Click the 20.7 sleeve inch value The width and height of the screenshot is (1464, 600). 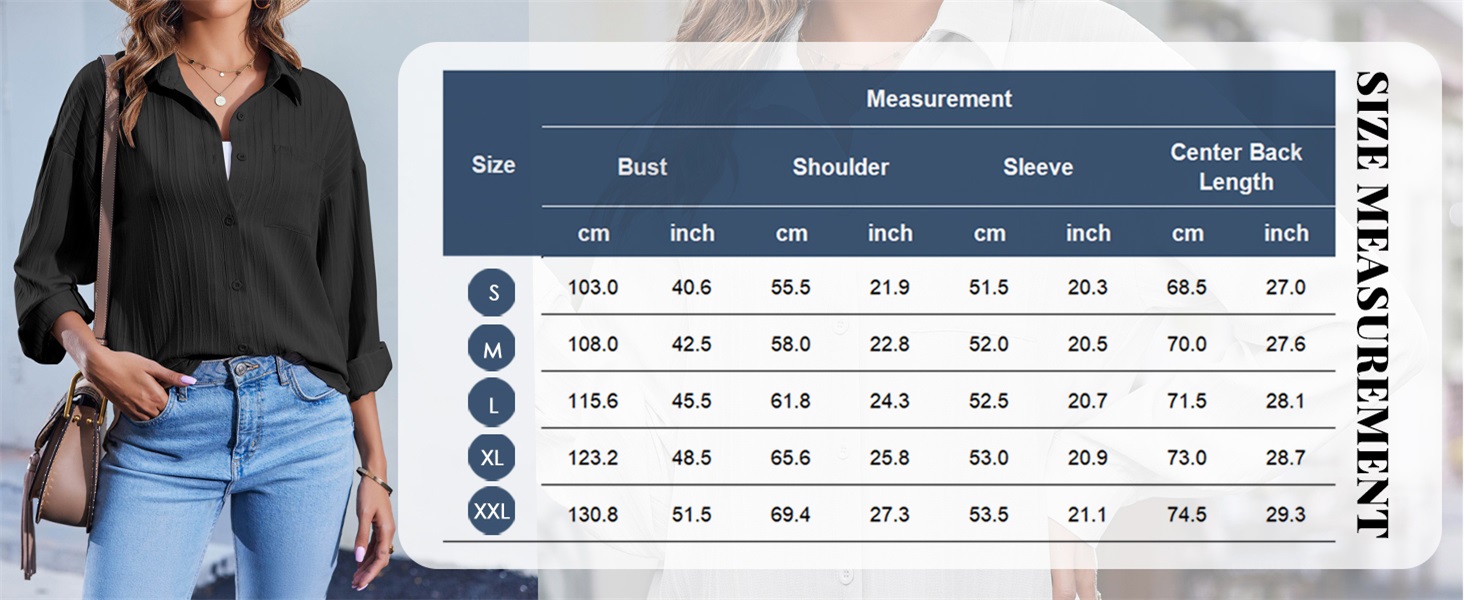tap(1087, 401)
